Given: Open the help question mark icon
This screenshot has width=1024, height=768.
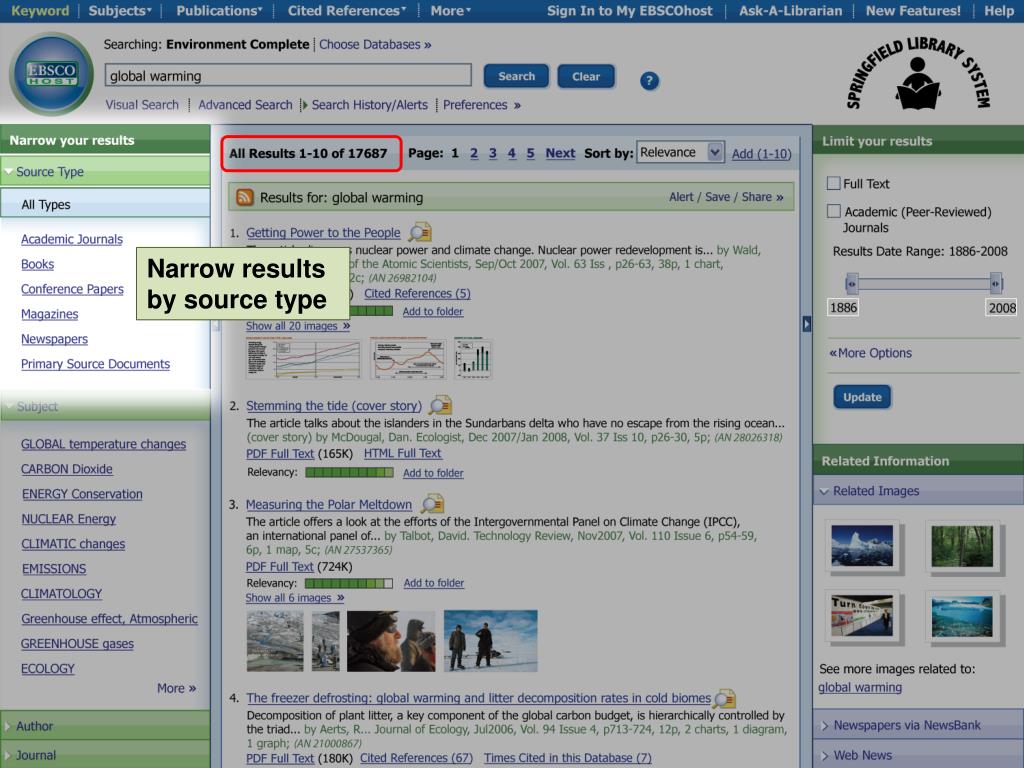Looking at the screenshot, I should click(x=648, y=80).
